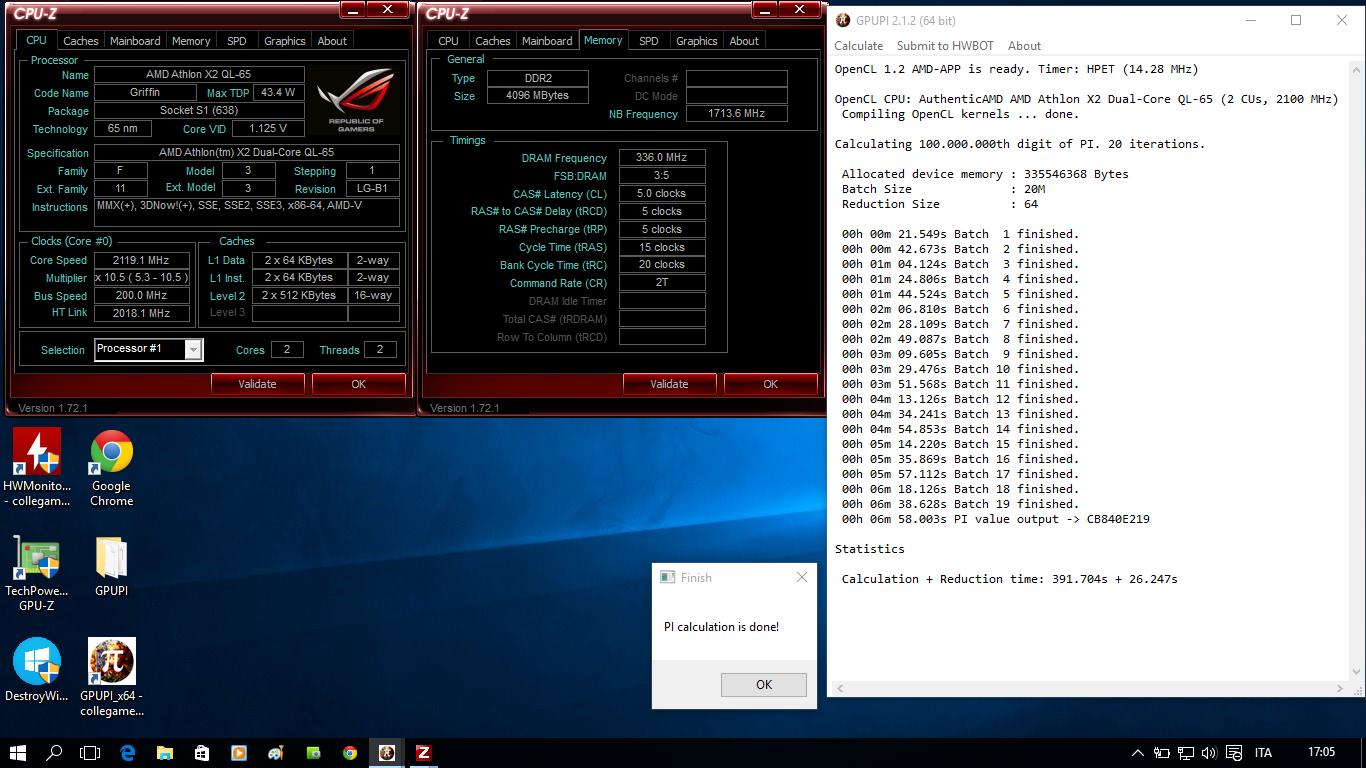Click OK in the Finish dialog
The image size is (1366, 768).
point(764,685)
